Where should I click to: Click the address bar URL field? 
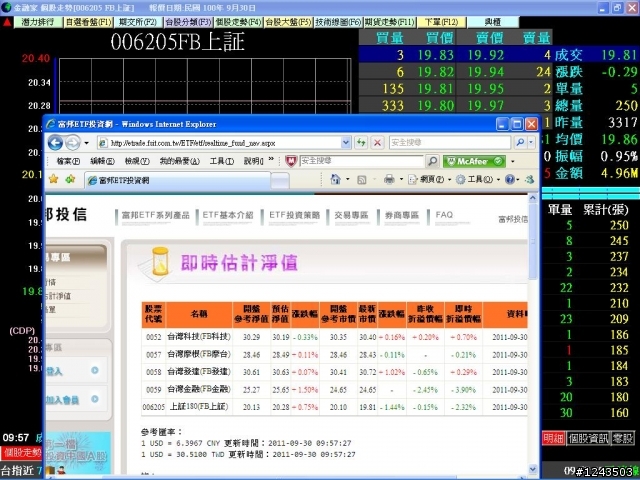coord(220,142)
